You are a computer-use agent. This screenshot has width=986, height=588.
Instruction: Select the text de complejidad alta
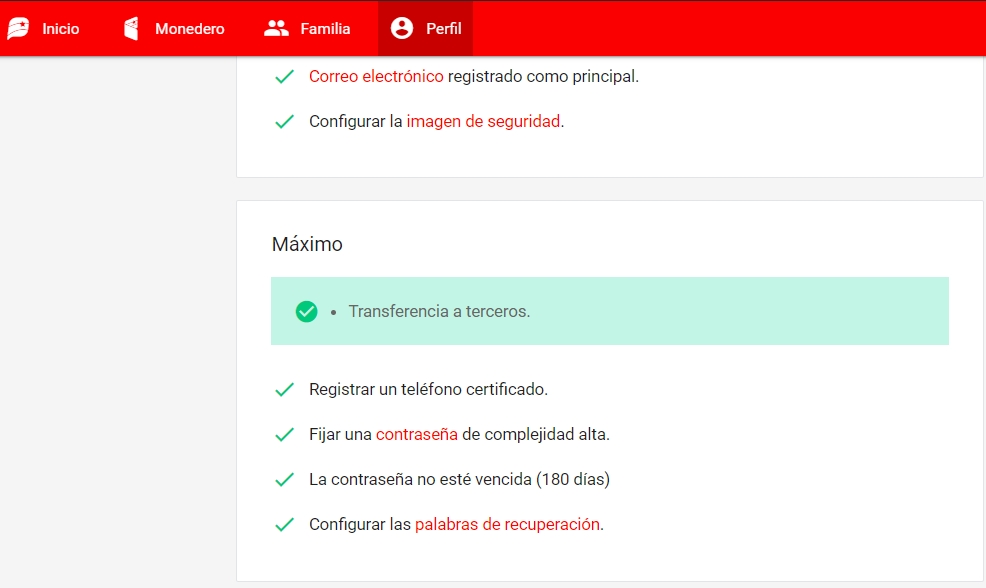536,435
